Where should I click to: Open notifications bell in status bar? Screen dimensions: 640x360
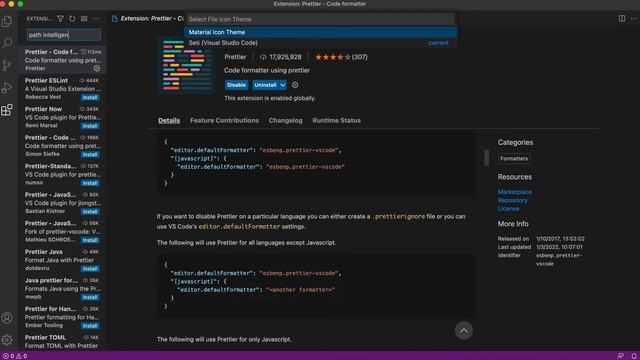634,356
